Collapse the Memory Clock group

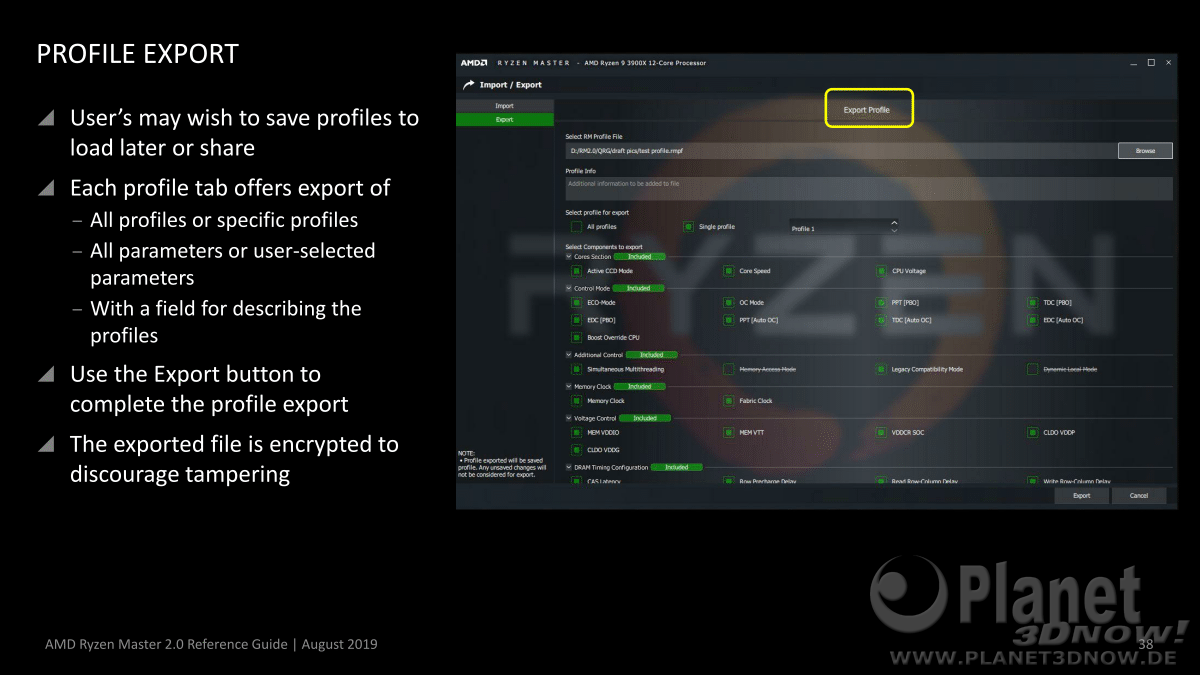pyautogui.click(x=569, y=387)
